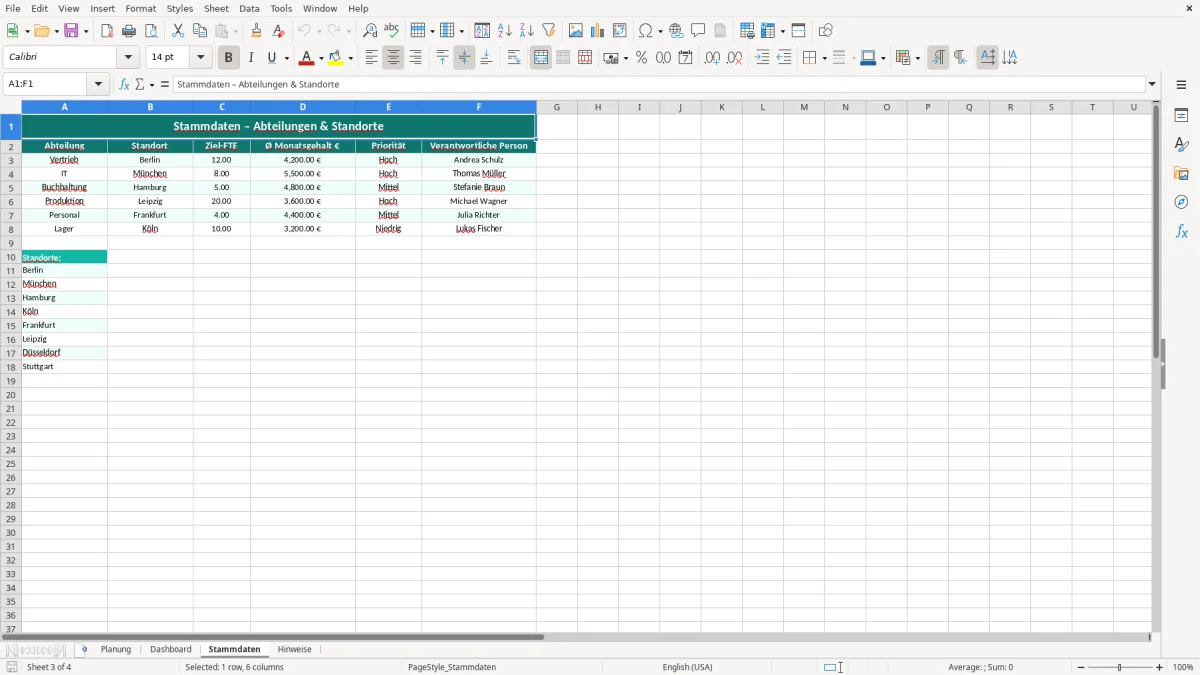1200x675 pixels.
Task: Click the Copy icon
Action: [200, 31]
